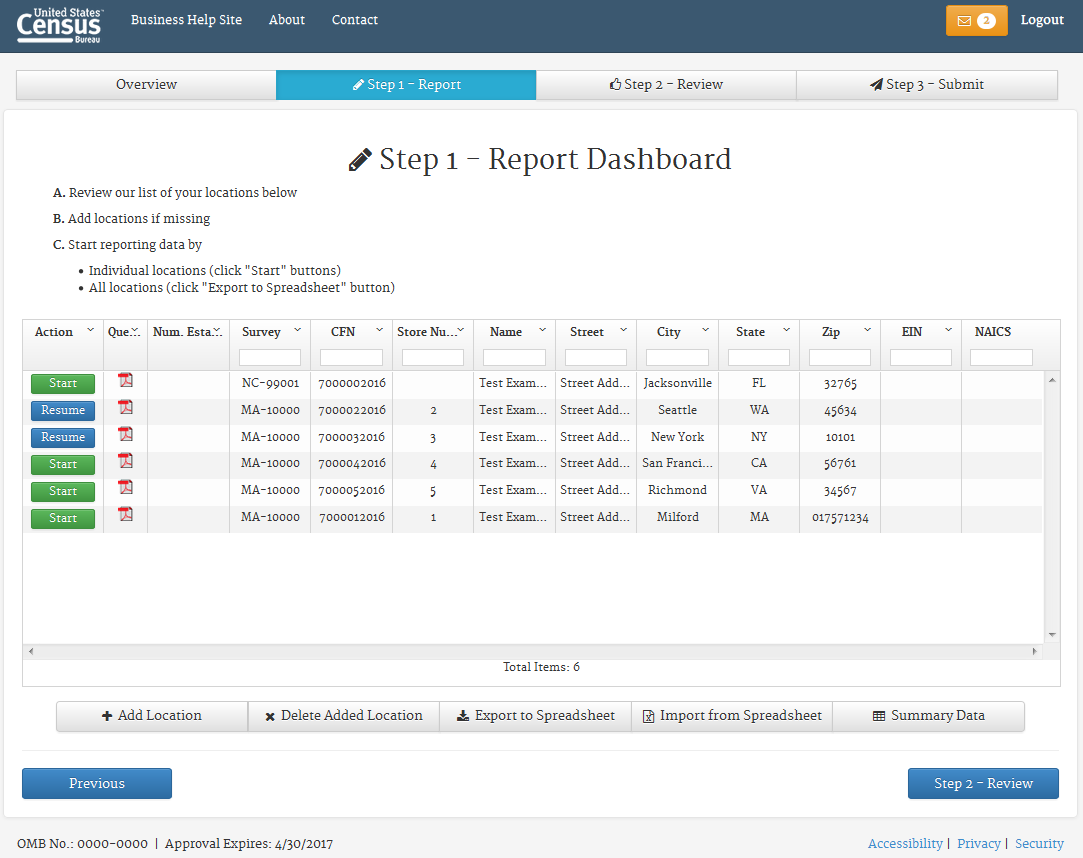Select the Step 1 - Report tab
This screenshot has height=858, width=1083.
pyautogui.click(x=406, y=85)
